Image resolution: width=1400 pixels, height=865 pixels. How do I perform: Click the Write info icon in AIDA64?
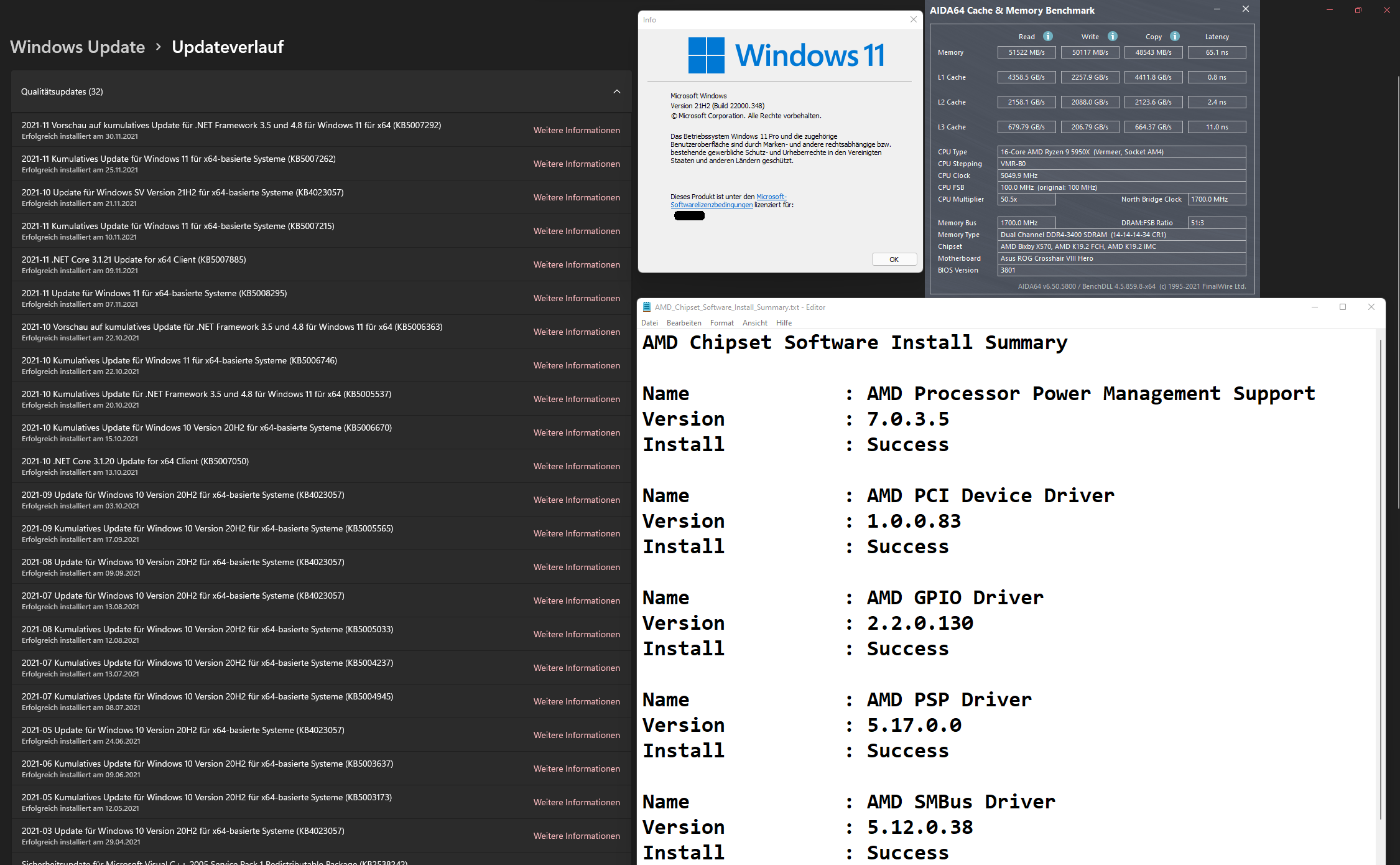coord(1113,36)
